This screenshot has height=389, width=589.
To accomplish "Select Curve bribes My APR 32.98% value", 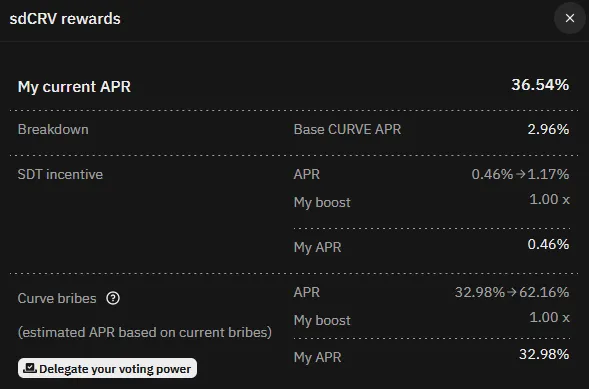I will (544, 354).
